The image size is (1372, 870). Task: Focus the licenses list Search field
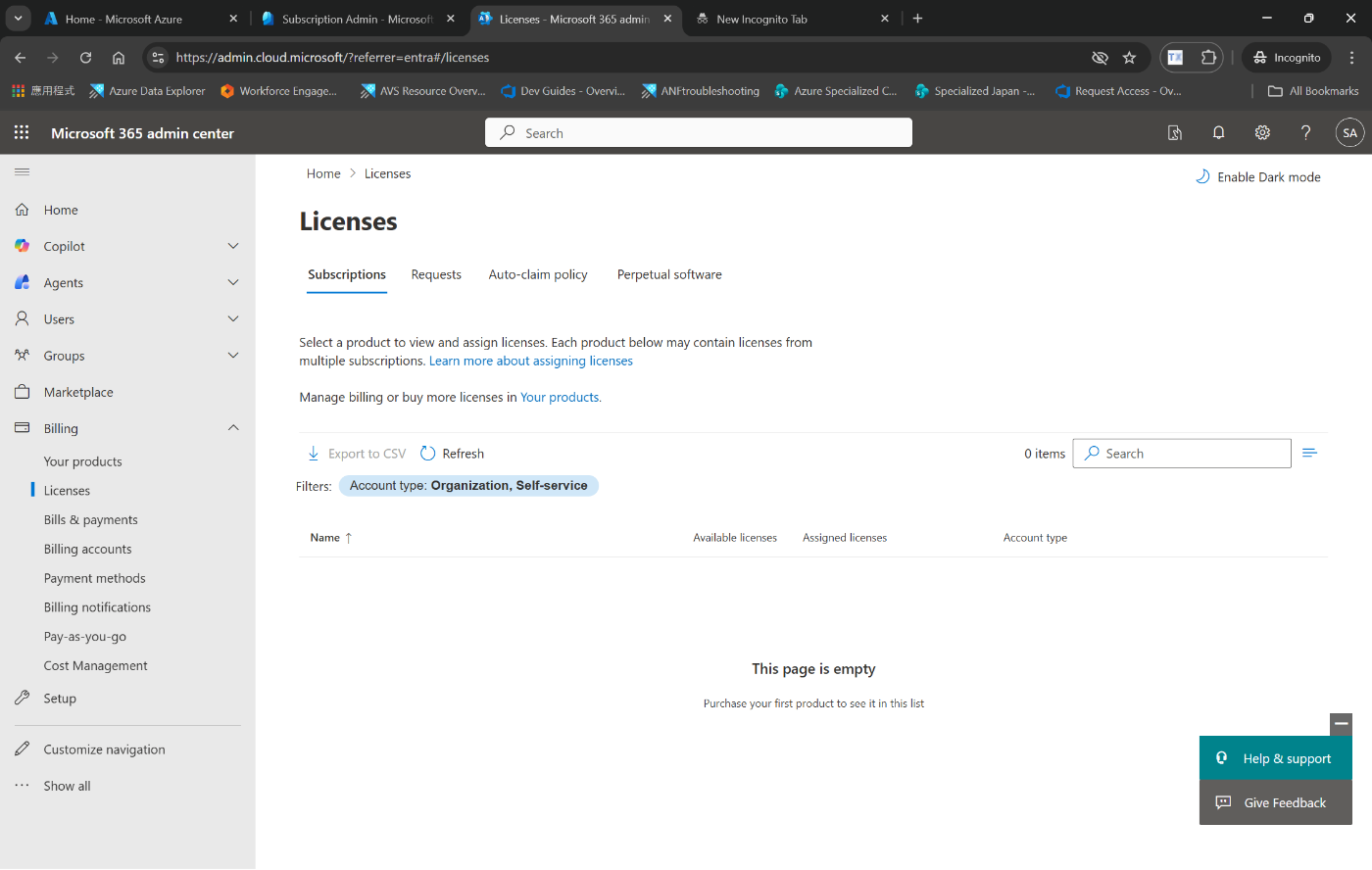click(1182, 454)
